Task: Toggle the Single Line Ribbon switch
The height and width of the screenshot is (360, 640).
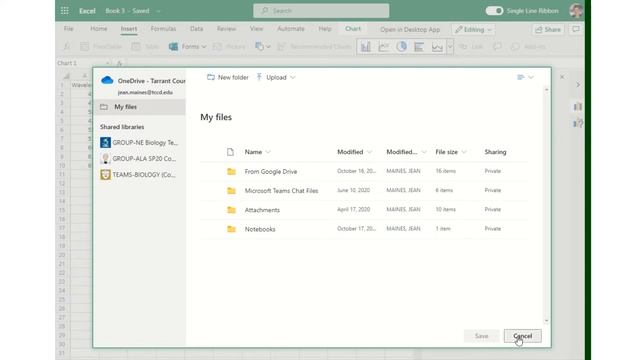Action: 494,11
